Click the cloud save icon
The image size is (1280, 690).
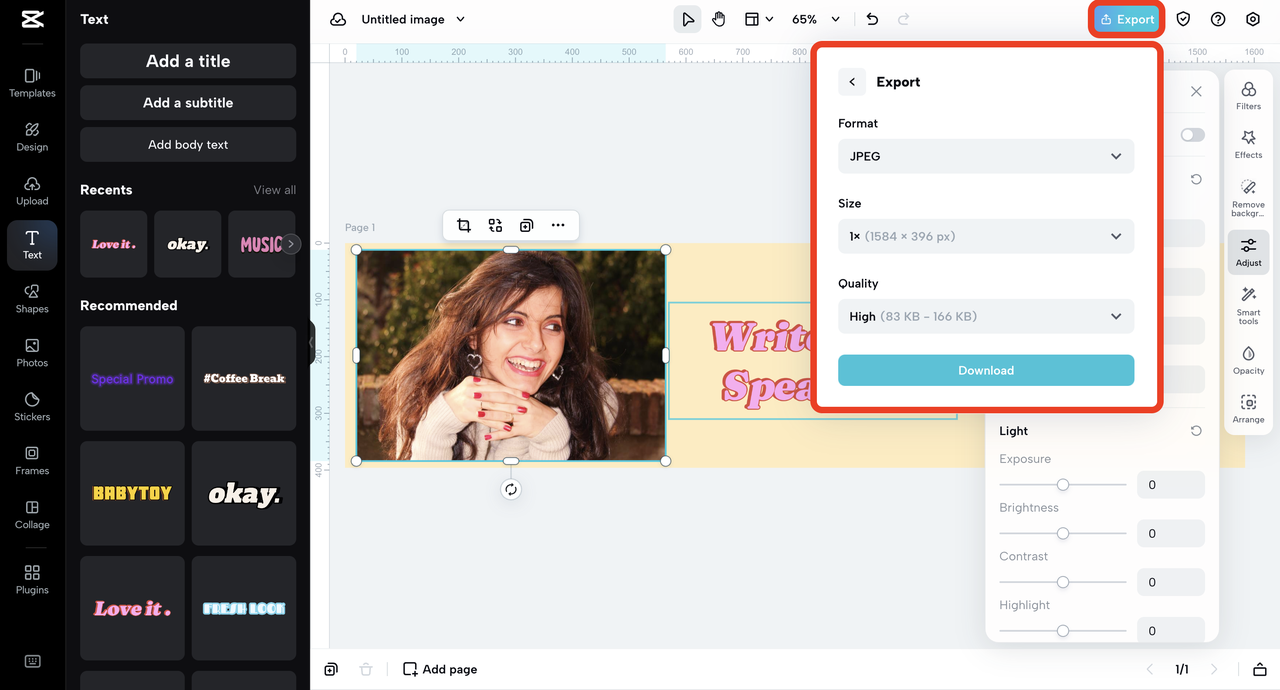tap(338, 19)
